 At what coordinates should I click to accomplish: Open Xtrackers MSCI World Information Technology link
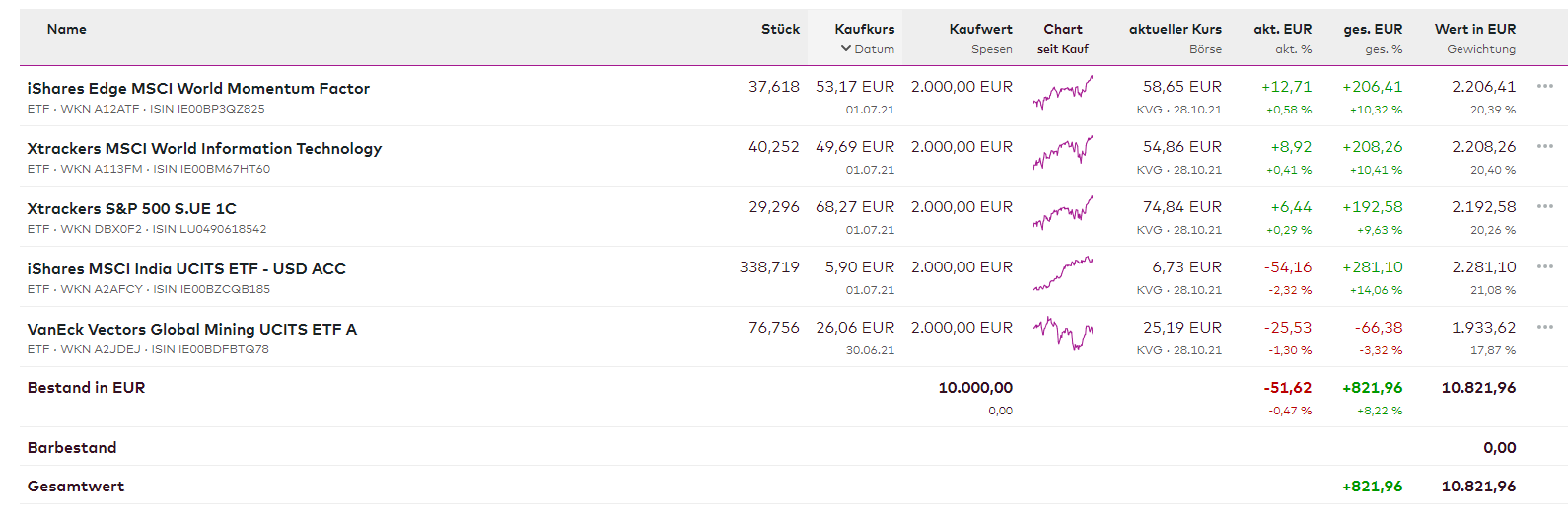pyautogui.click(x=204, y=149)
